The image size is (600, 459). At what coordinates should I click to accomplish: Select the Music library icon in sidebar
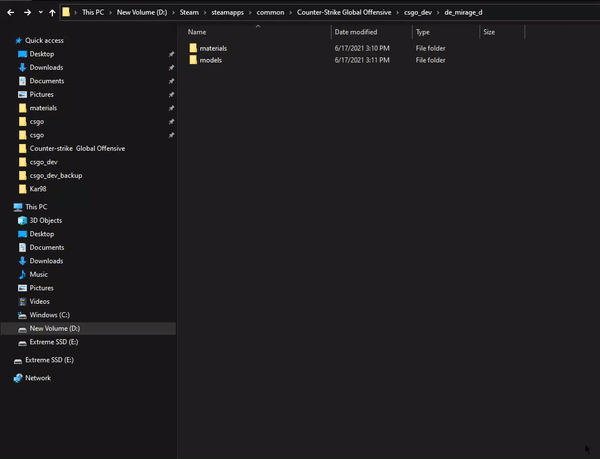(x=19, y=274)
